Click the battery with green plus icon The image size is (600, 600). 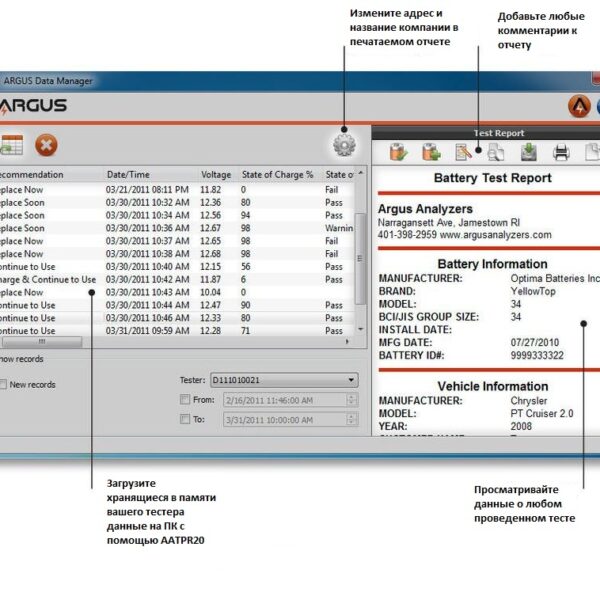[x=431, y=152]
